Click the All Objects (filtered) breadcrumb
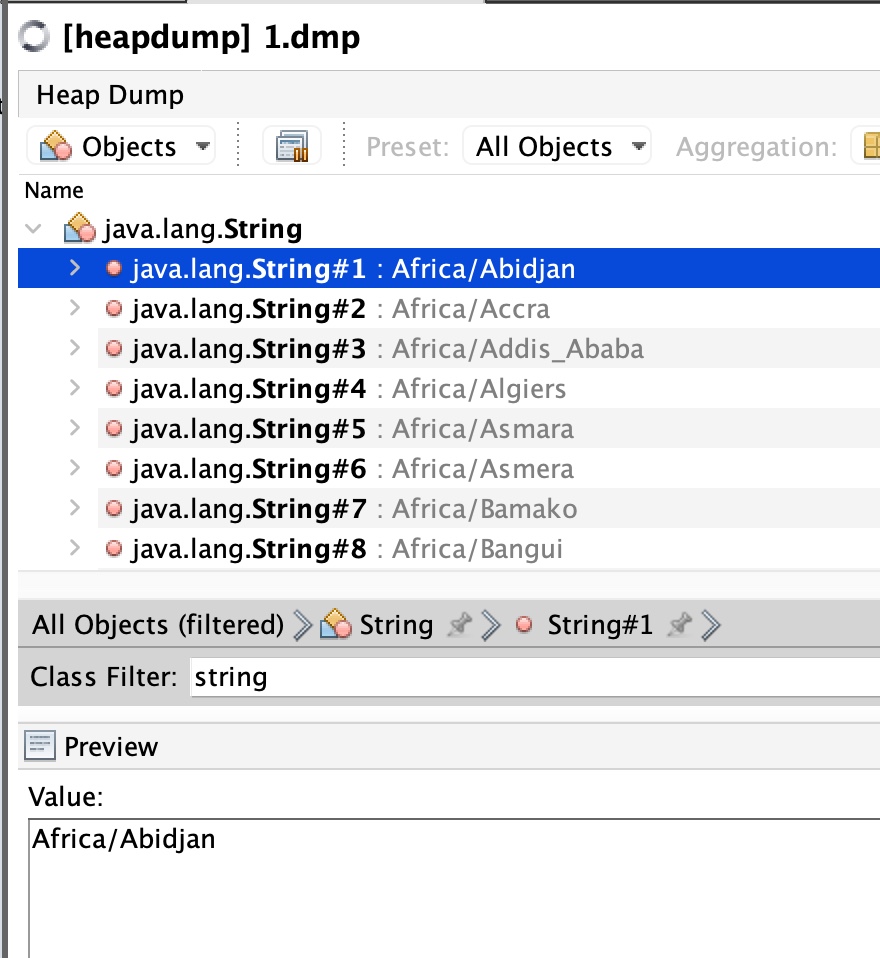880x958 pixels. click(x=158, y=626)
